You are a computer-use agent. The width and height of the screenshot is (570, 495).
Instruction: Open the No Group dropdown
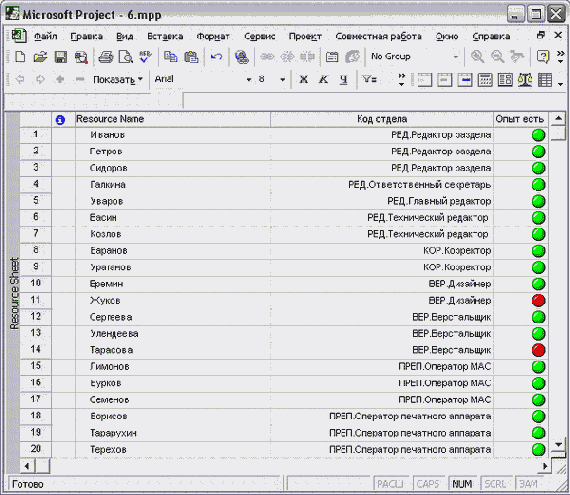click(x=414, y=57)
